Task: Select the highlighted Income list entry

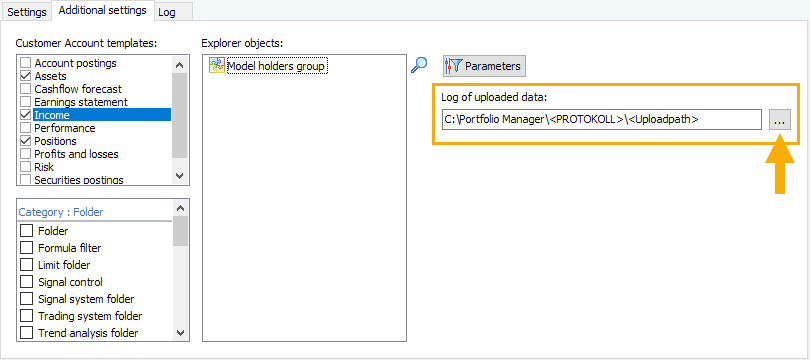Action: coord(102,115)
